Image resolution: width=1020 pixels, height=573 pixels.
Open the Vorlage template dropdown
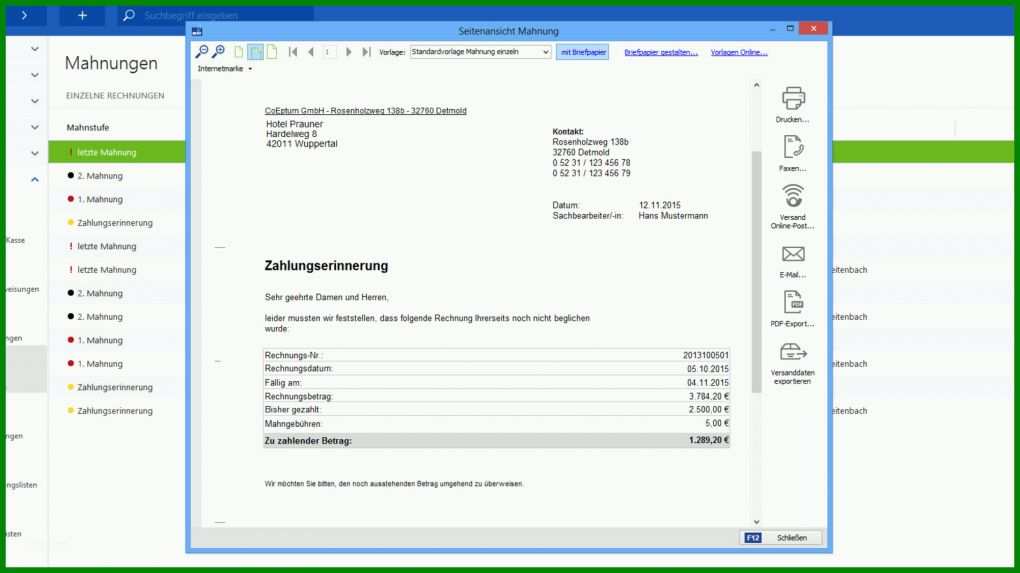[x=481, y=52]
